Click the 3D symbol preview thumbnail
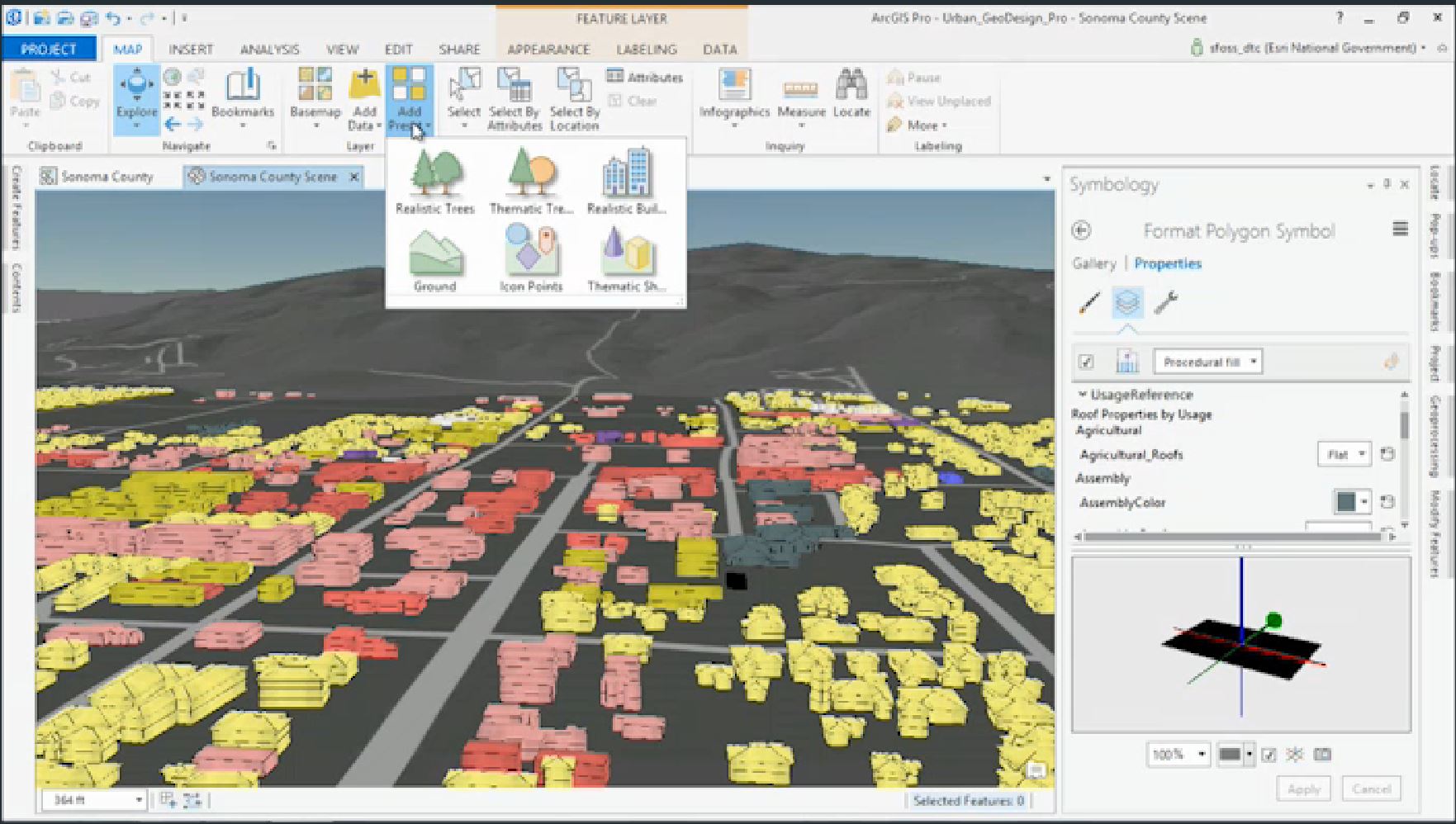The width and height of the screenshot is (1456, 824). coord(1241,644)
